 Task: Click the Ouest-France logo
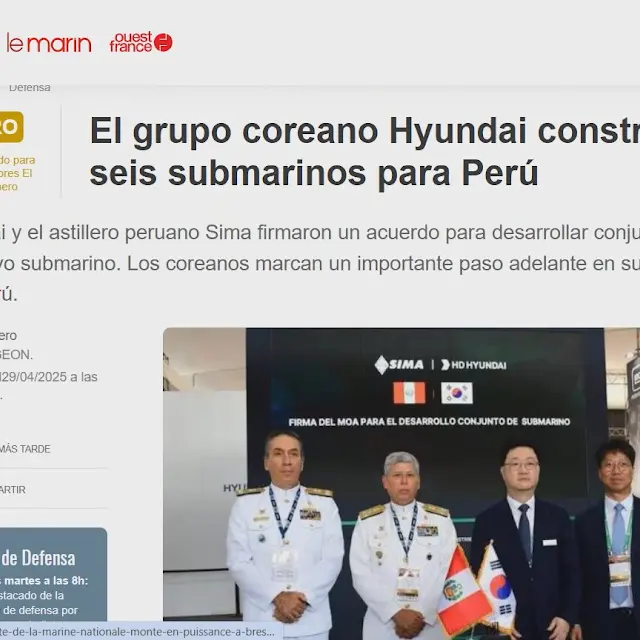141,42
